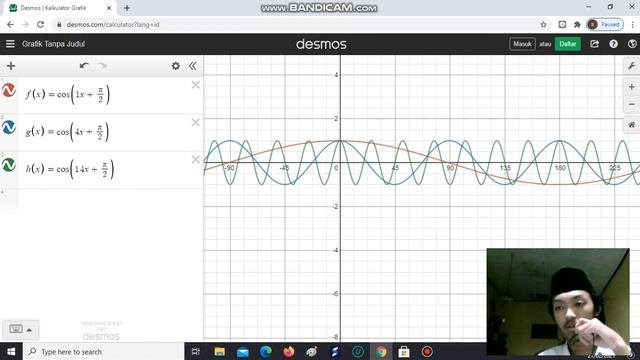Launch Firefox from the taskbar
Image resolution: width=640 pixels, height=360 pixels.
coord(289,351)
